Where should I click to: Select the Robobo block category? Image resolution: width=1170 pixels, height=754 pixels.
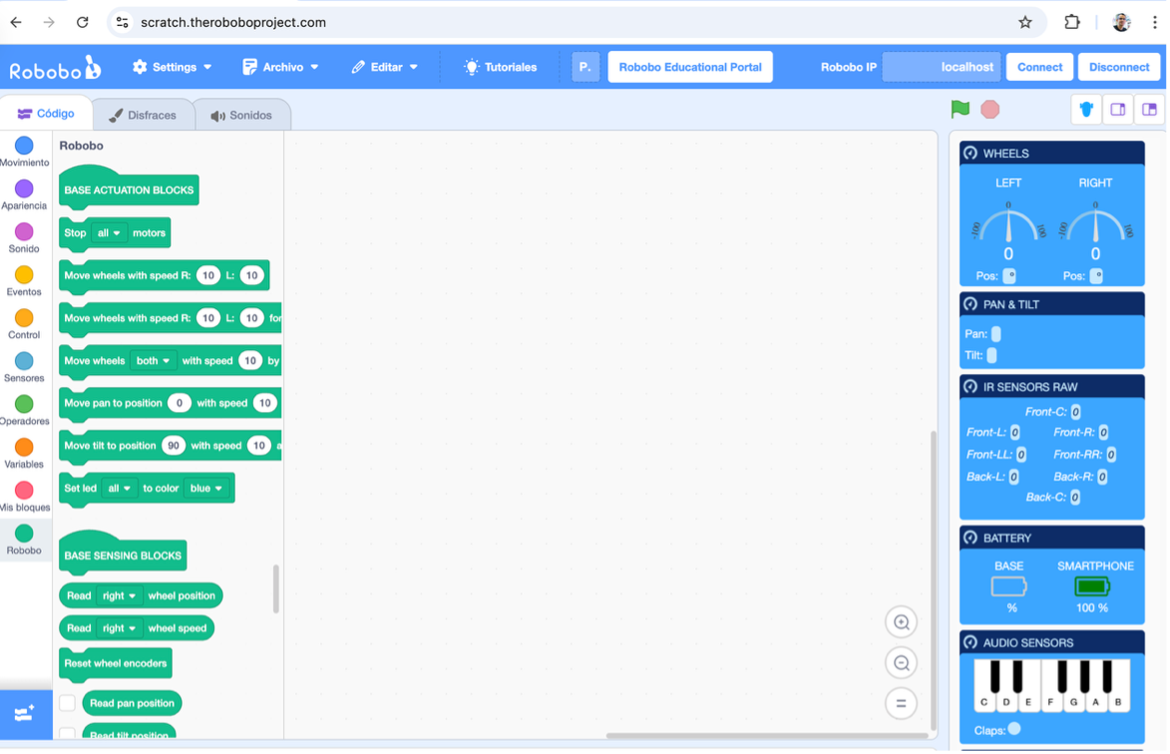24,540
